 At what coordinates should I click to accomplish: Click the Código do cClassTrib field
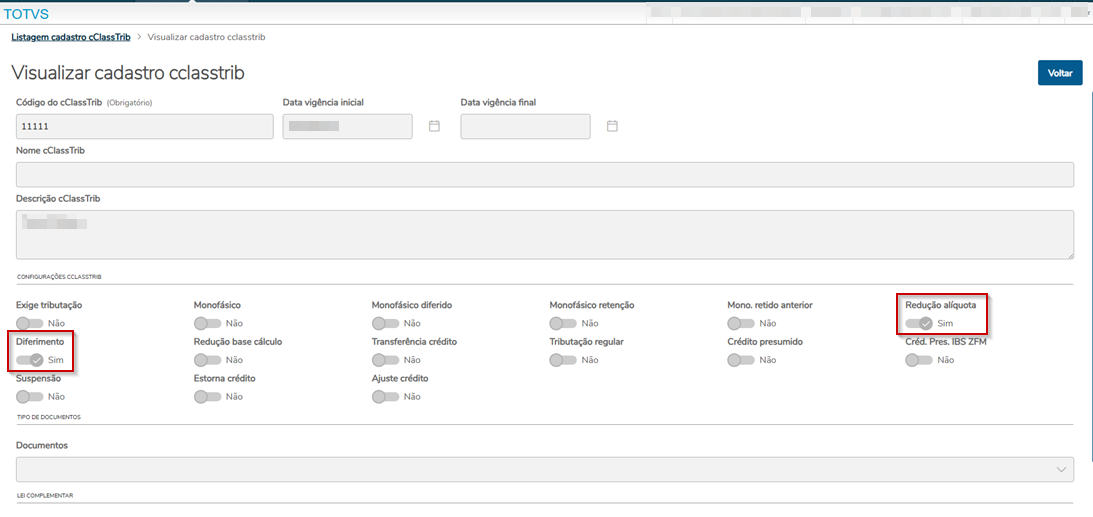point(145,126)
